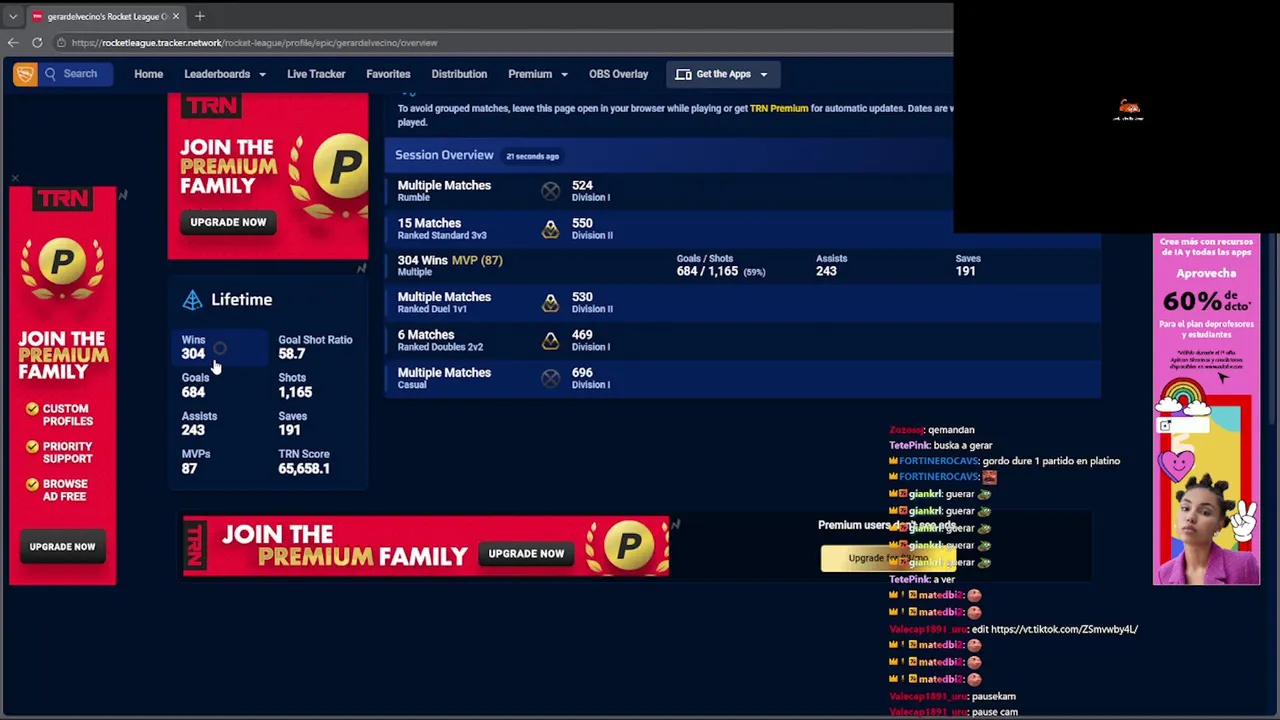The image size is (1280, 720).
Task: Click the tab favicon of Rocket League tracker
Action: click(37, 16)
